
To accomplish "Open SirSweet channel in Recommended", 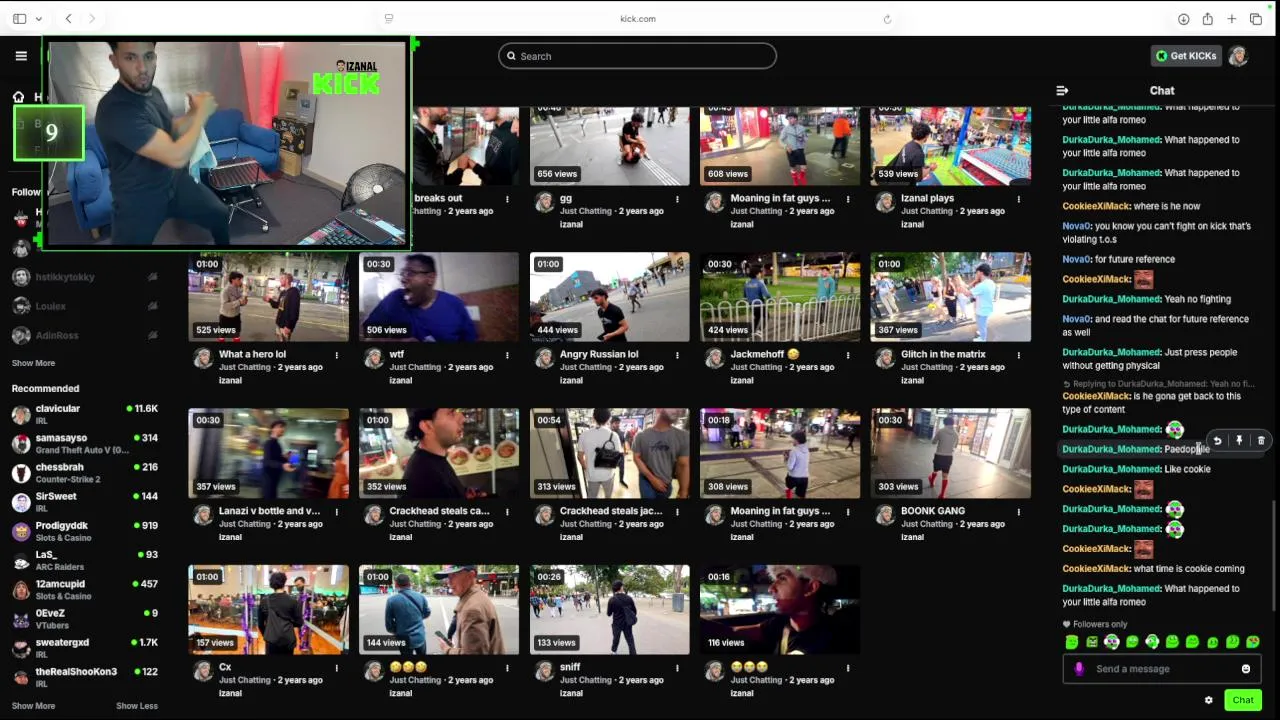I will [x=85, y=502].
